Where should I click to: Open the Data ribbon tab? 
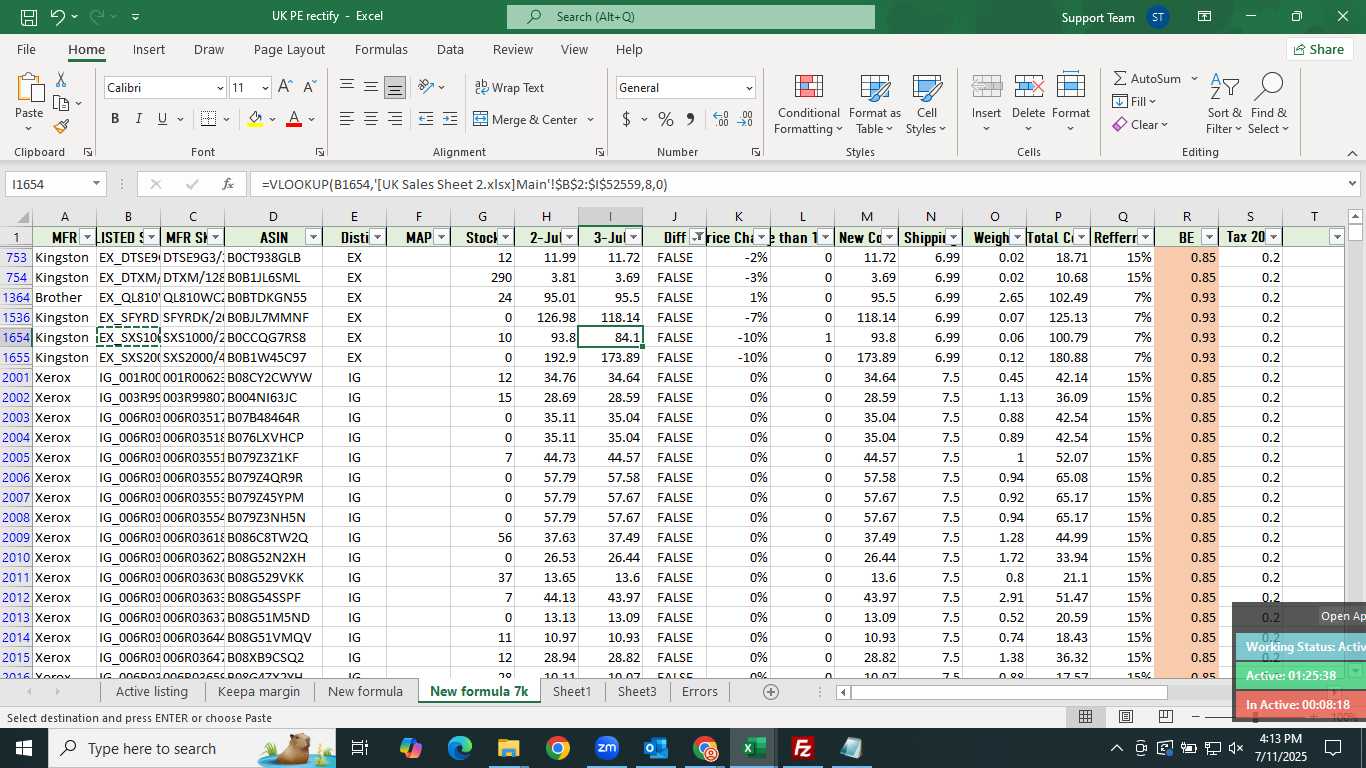tap(450, 49)
